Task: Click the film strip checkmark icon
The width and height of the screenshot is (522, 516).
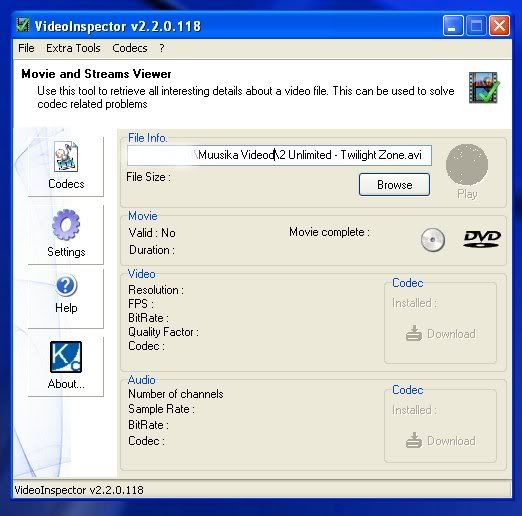Action: [x=484, y=88]
